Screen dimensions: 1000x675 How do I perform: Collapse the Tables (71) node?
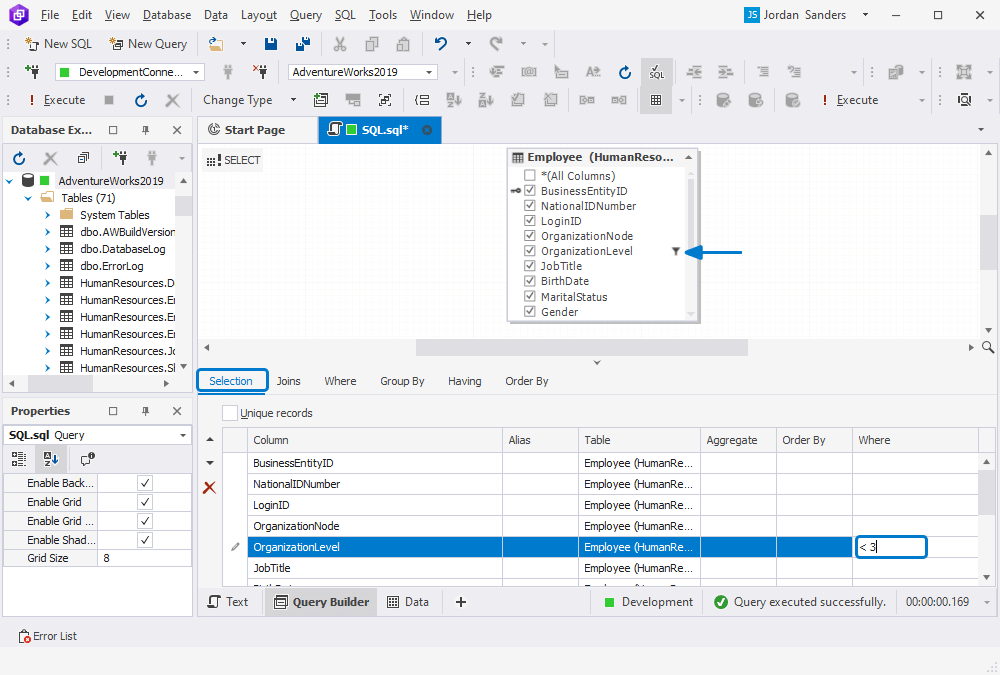pos(27,197)
